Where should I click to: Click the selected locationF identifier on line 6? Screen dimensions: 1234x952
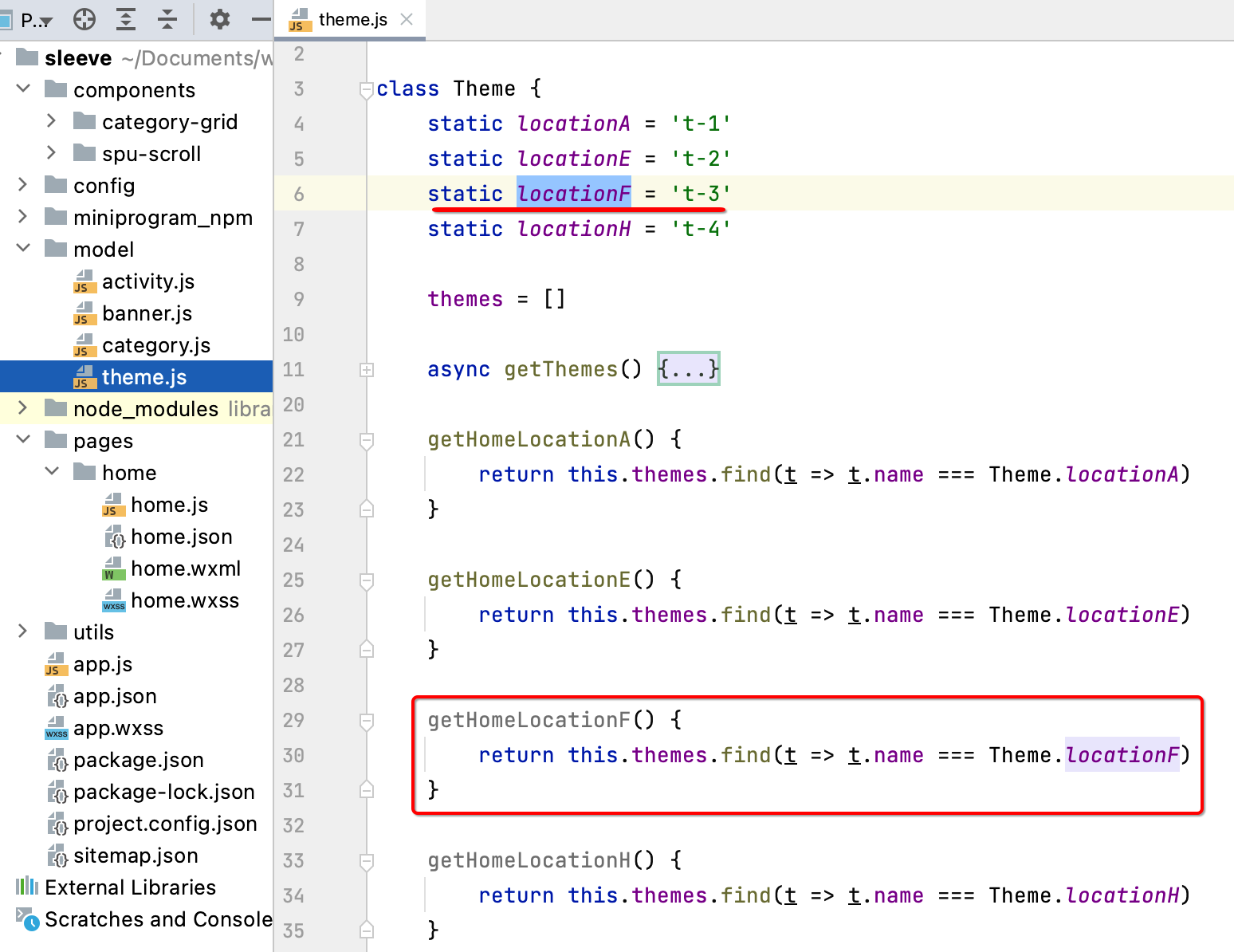tap(574, 193)
